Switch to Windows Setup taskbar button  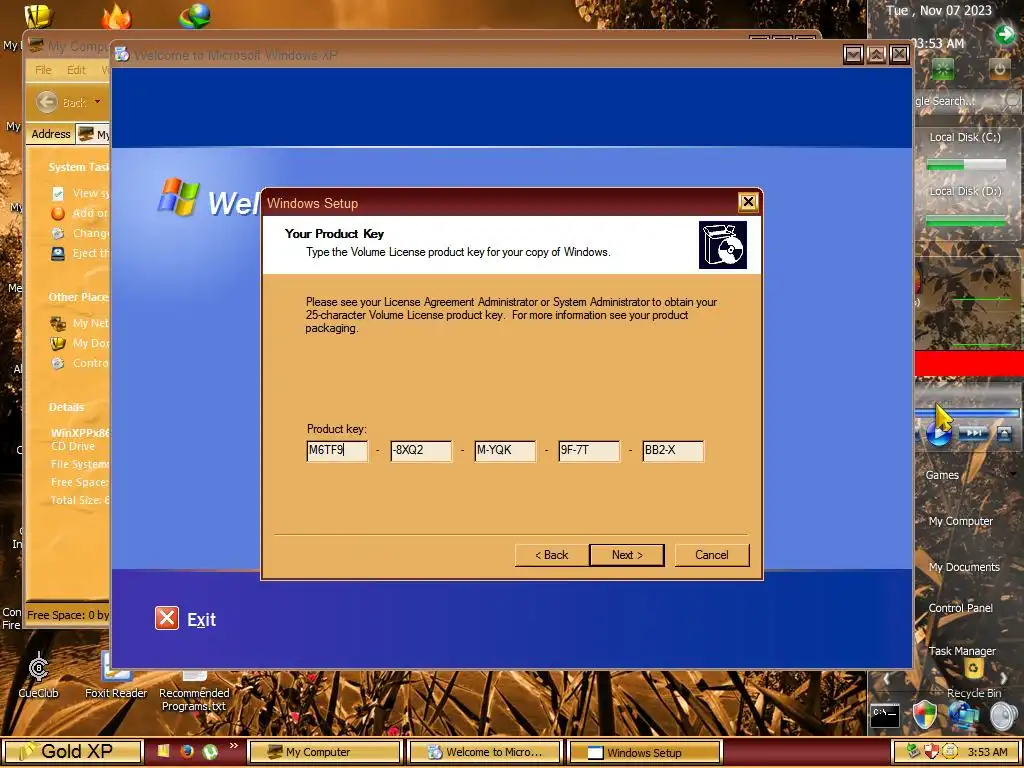tap(645, 752)
